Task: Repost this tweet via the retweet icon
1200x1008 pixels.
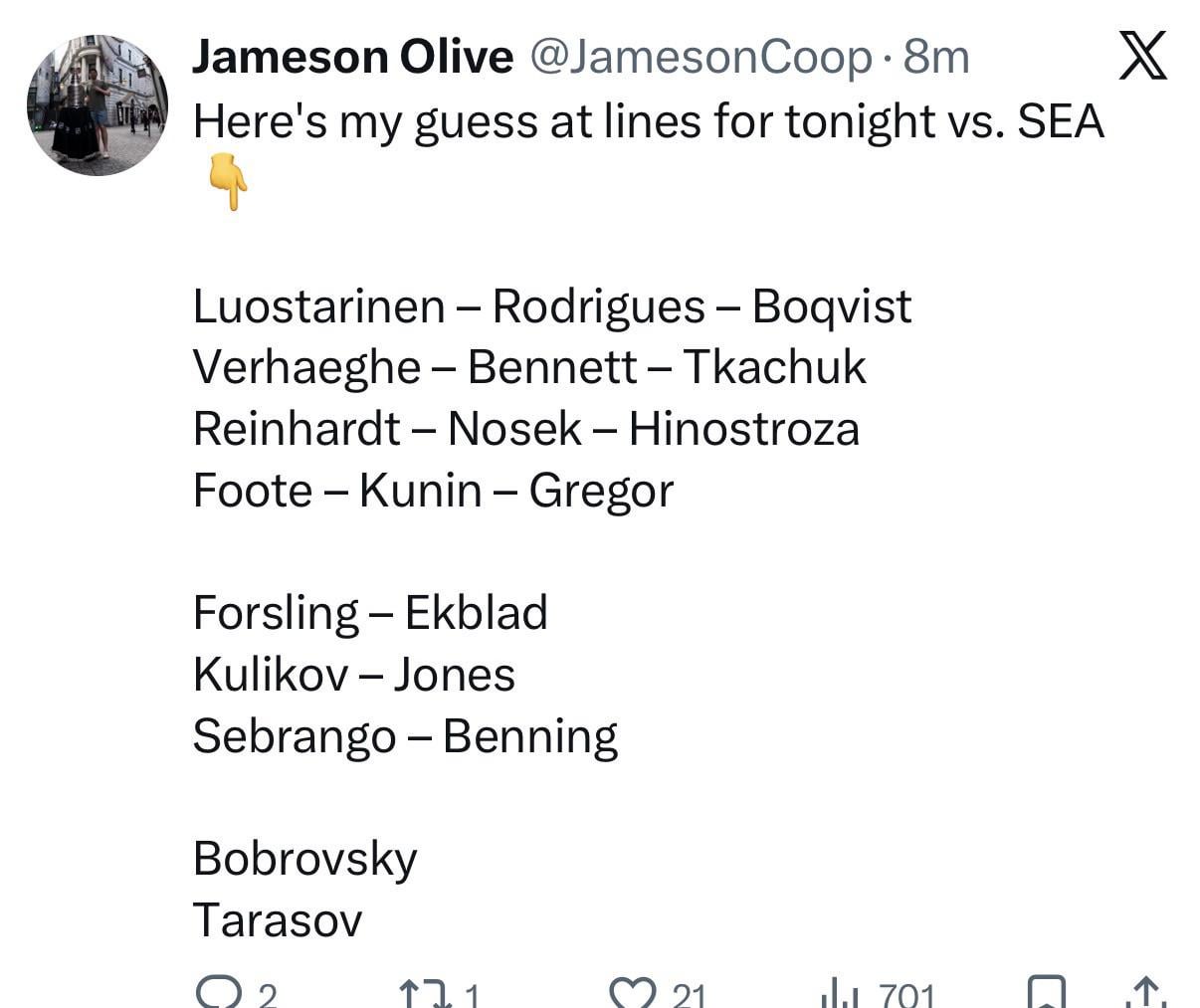Action: [422, 994]
